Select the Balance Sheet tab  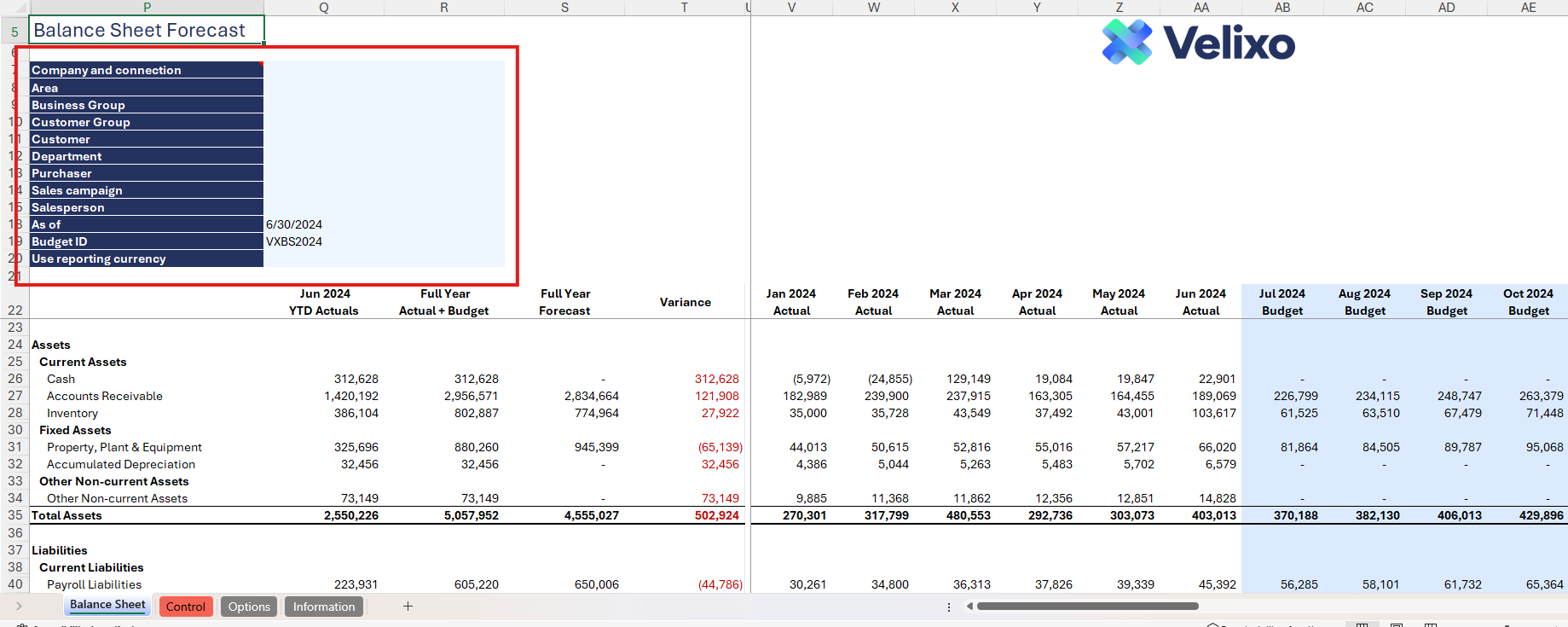(x=107, y=605)
